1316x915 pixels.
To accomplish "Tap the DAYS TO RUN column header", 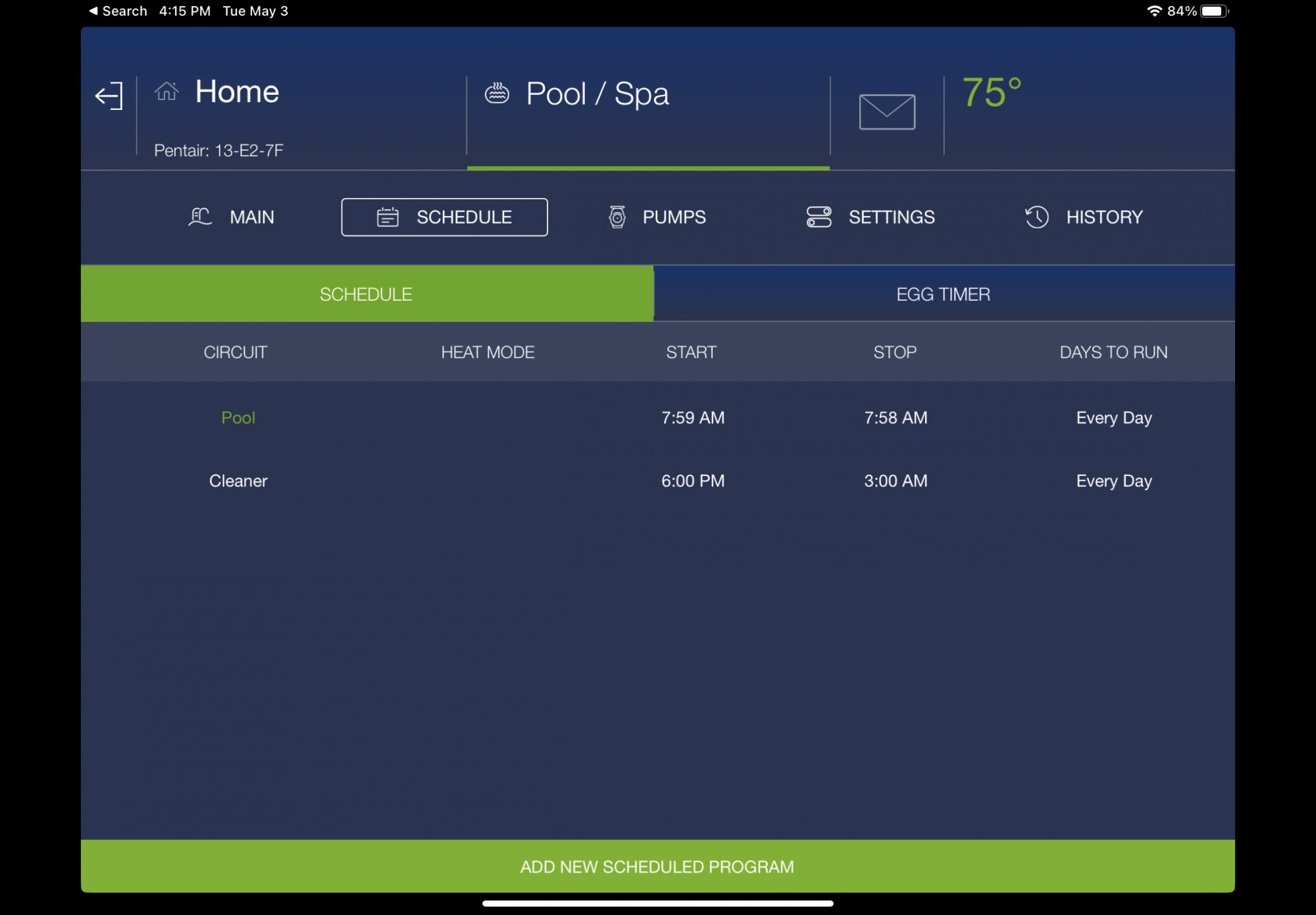I will pyautogui.click(x=1113, y=352).
